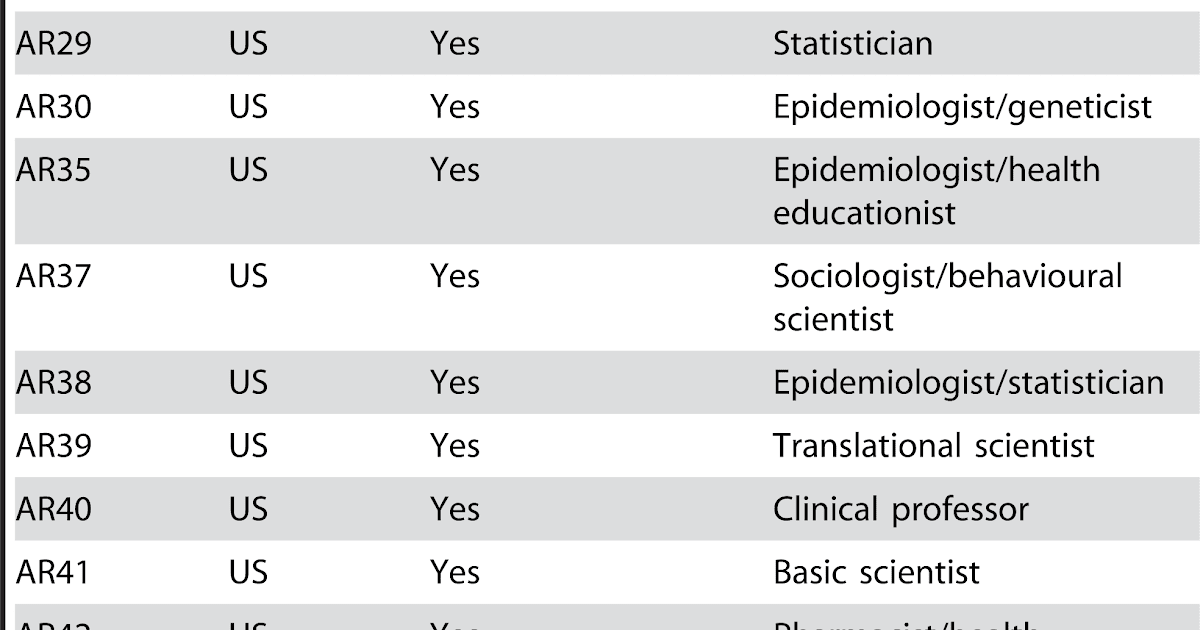
Task: Click the AR30 participant ID
Action: (x=54, y=107)
